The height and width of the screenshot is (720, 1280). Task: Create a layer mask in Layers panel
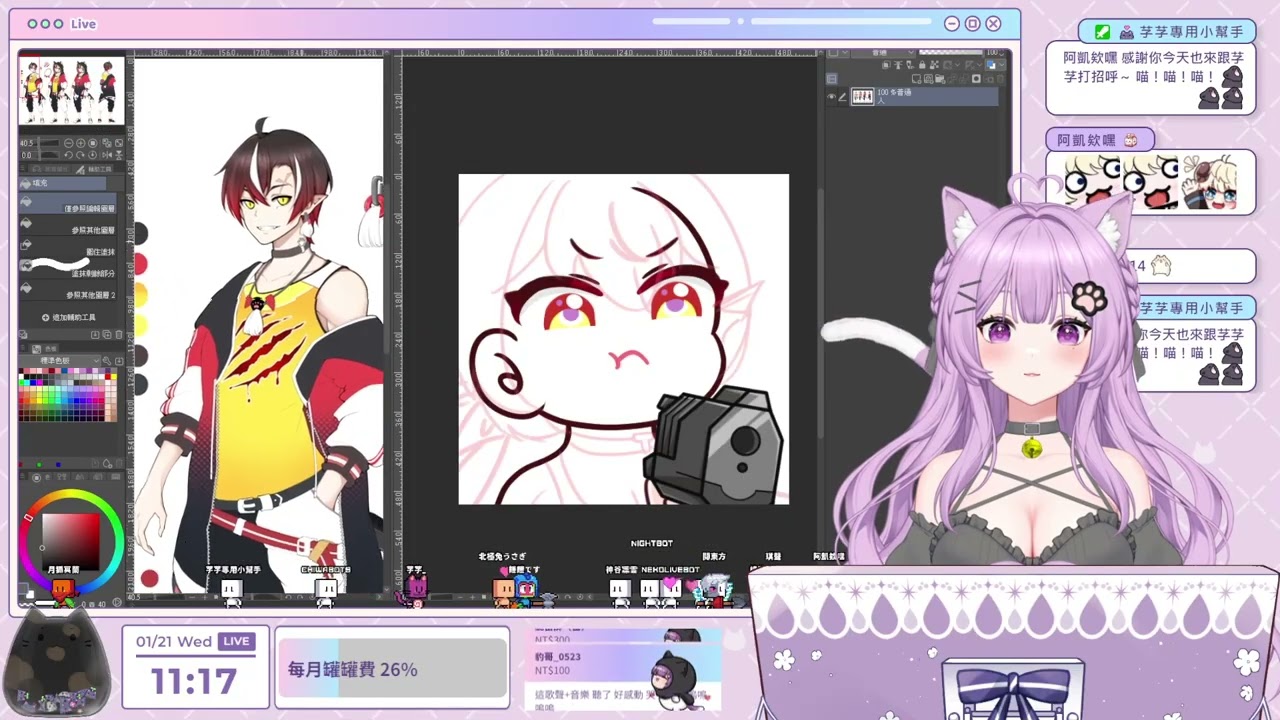tap(976, 79)
